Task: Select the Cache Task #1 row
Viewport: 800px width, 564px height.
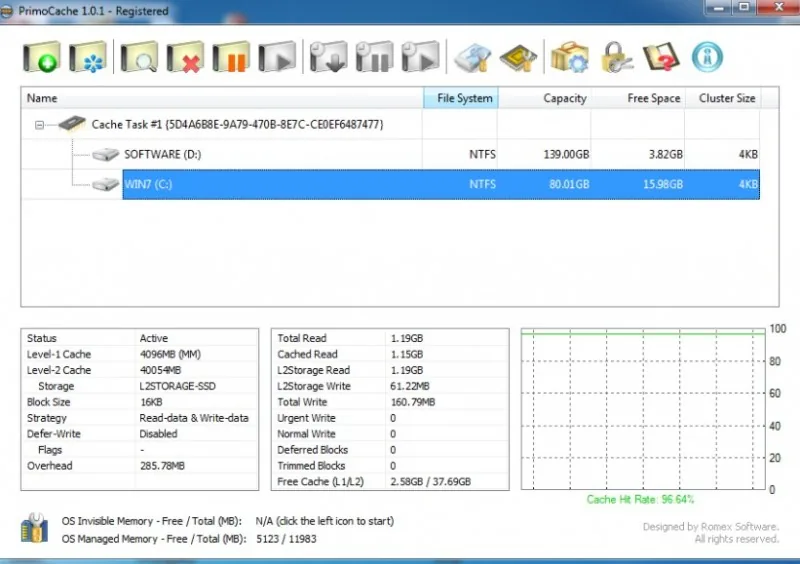Action: 390,124
